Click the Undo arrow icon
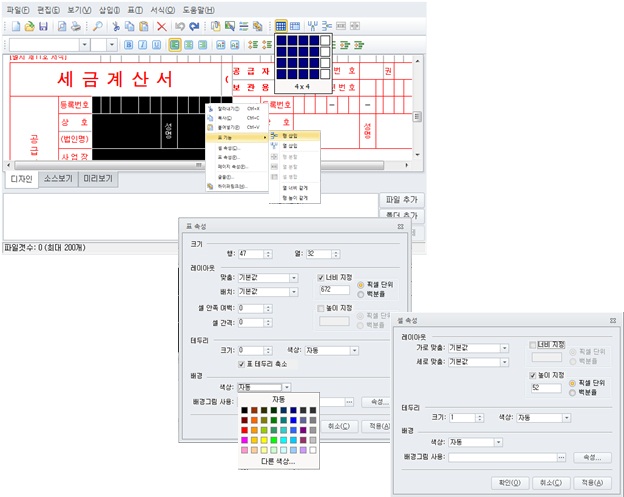Screen dimensions: 624x497 (180, 26)
